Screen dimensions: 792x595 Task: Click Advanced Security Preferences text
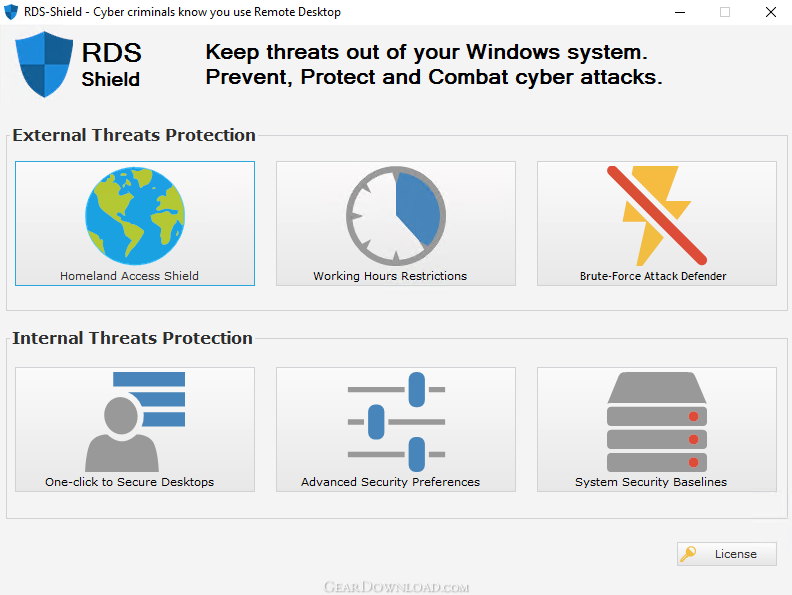click(x=390, y=482)
